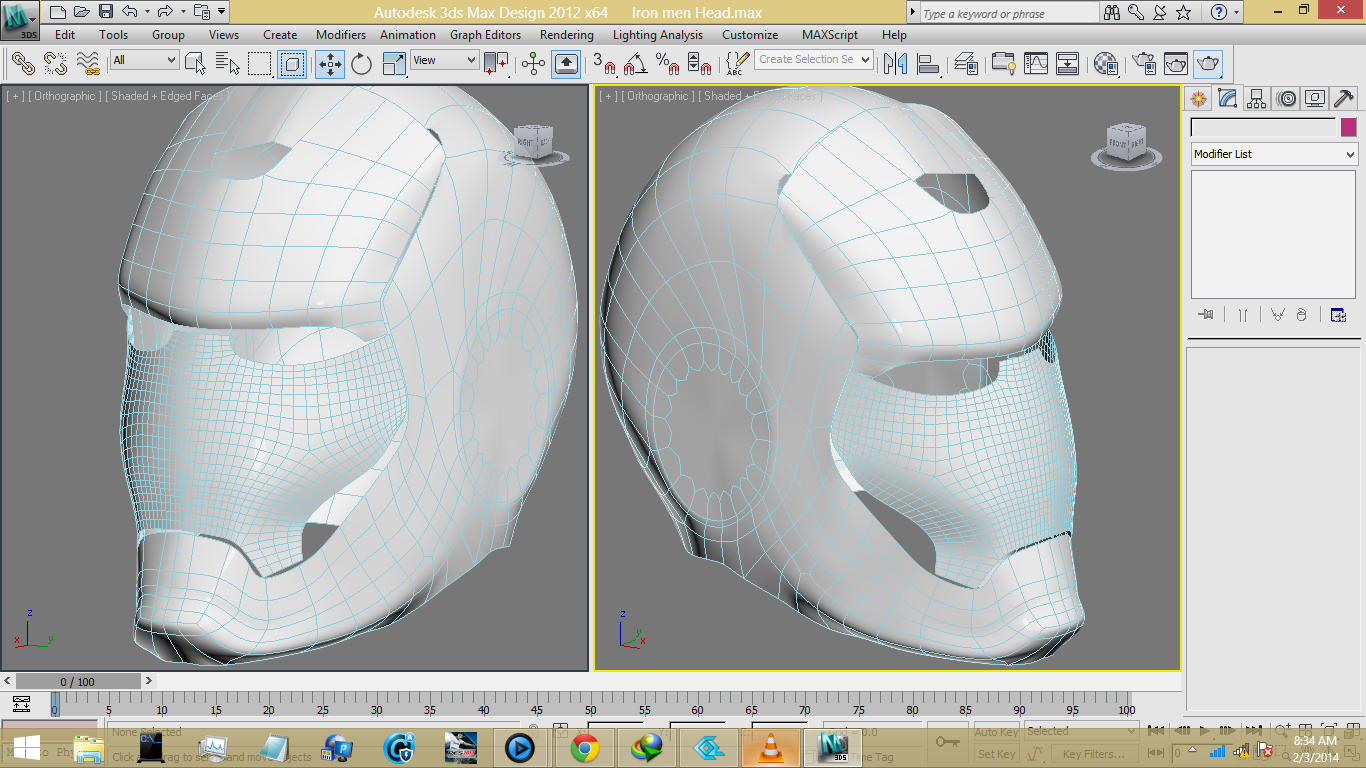1366x768 pixels.
Task: Toggle the mini curve editor beside trackbar
Action: click(22, 703)
